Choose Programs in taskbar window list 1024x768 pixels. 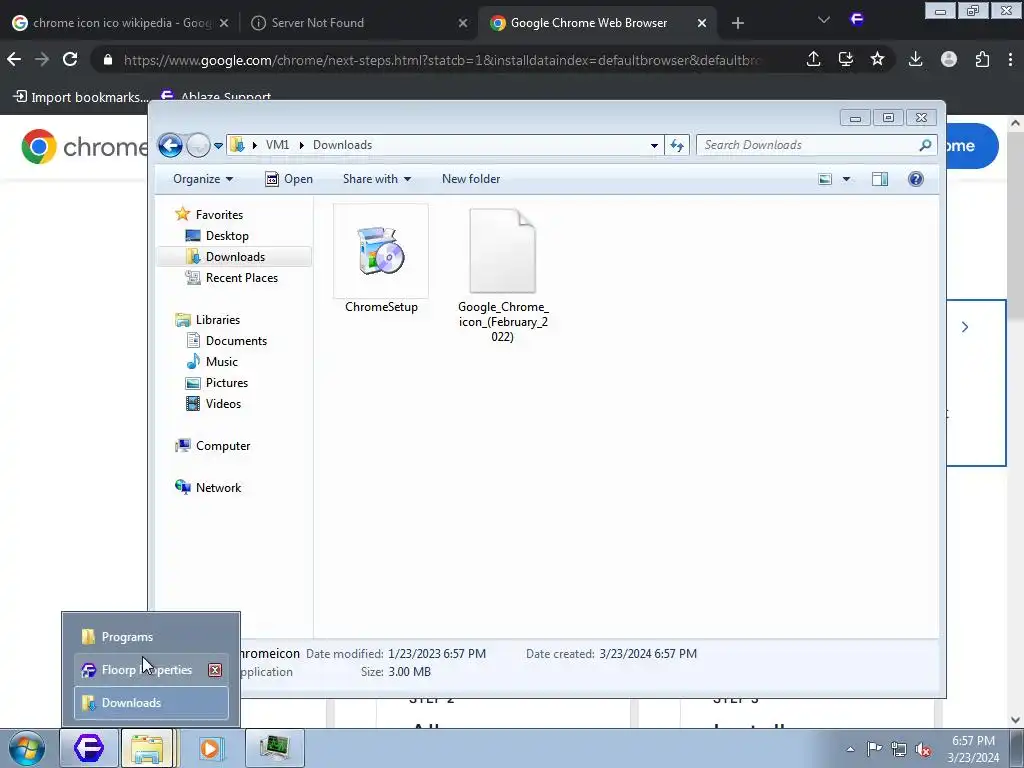coord(151,637)
